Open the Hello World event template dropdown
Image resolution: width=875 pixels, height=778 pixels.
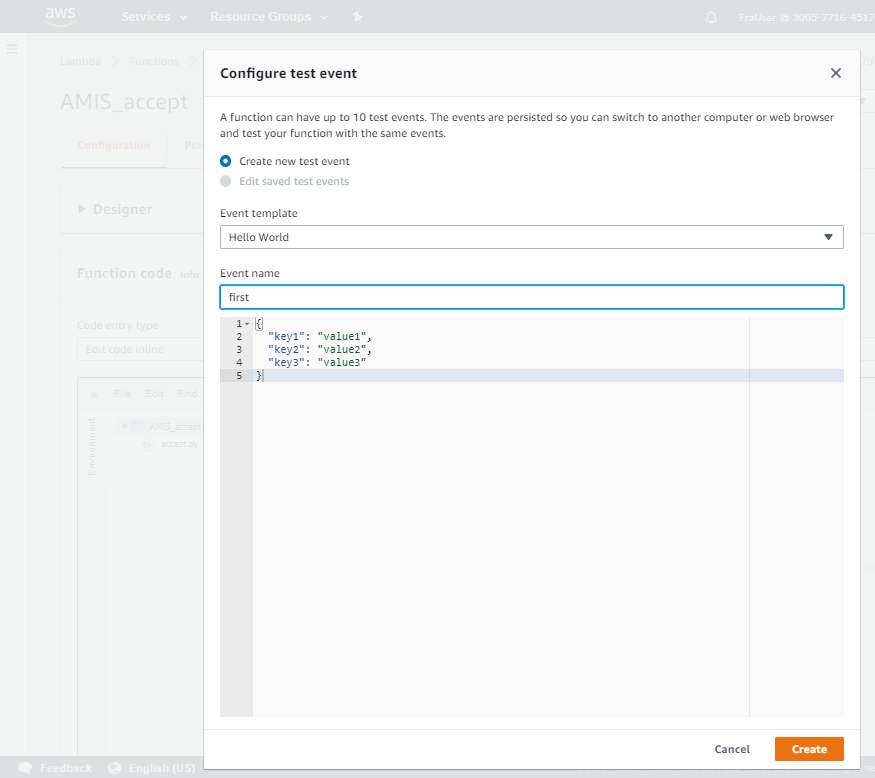531,237
